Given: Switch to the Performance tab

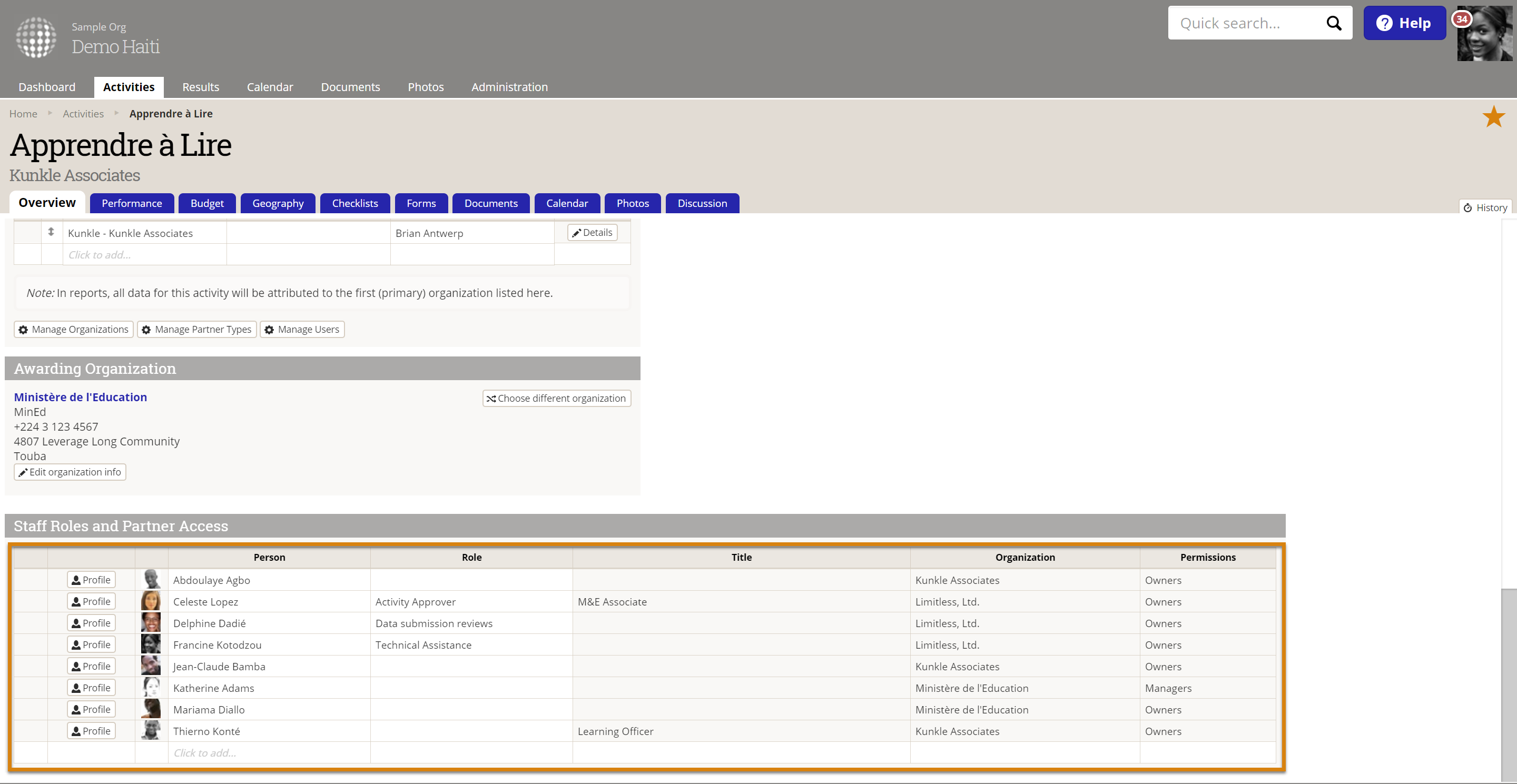Looking at the screenshot, I should 131,203.
